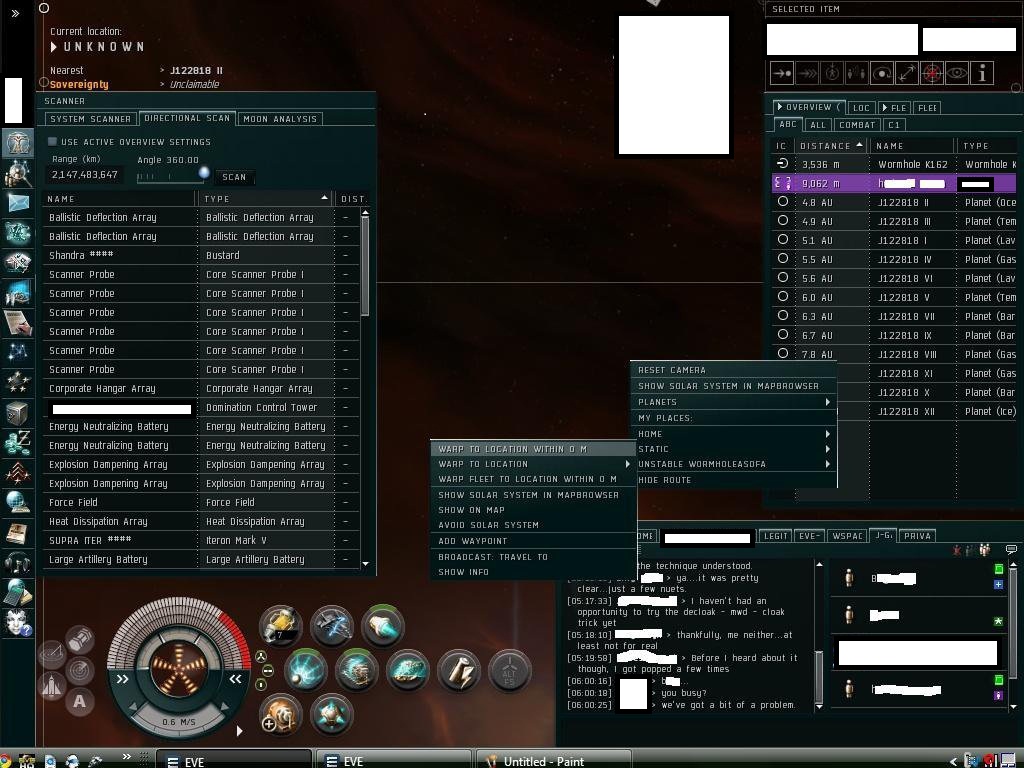Open People & Places magnifier icon
1024x768 pixels.
tap(18, 175)
